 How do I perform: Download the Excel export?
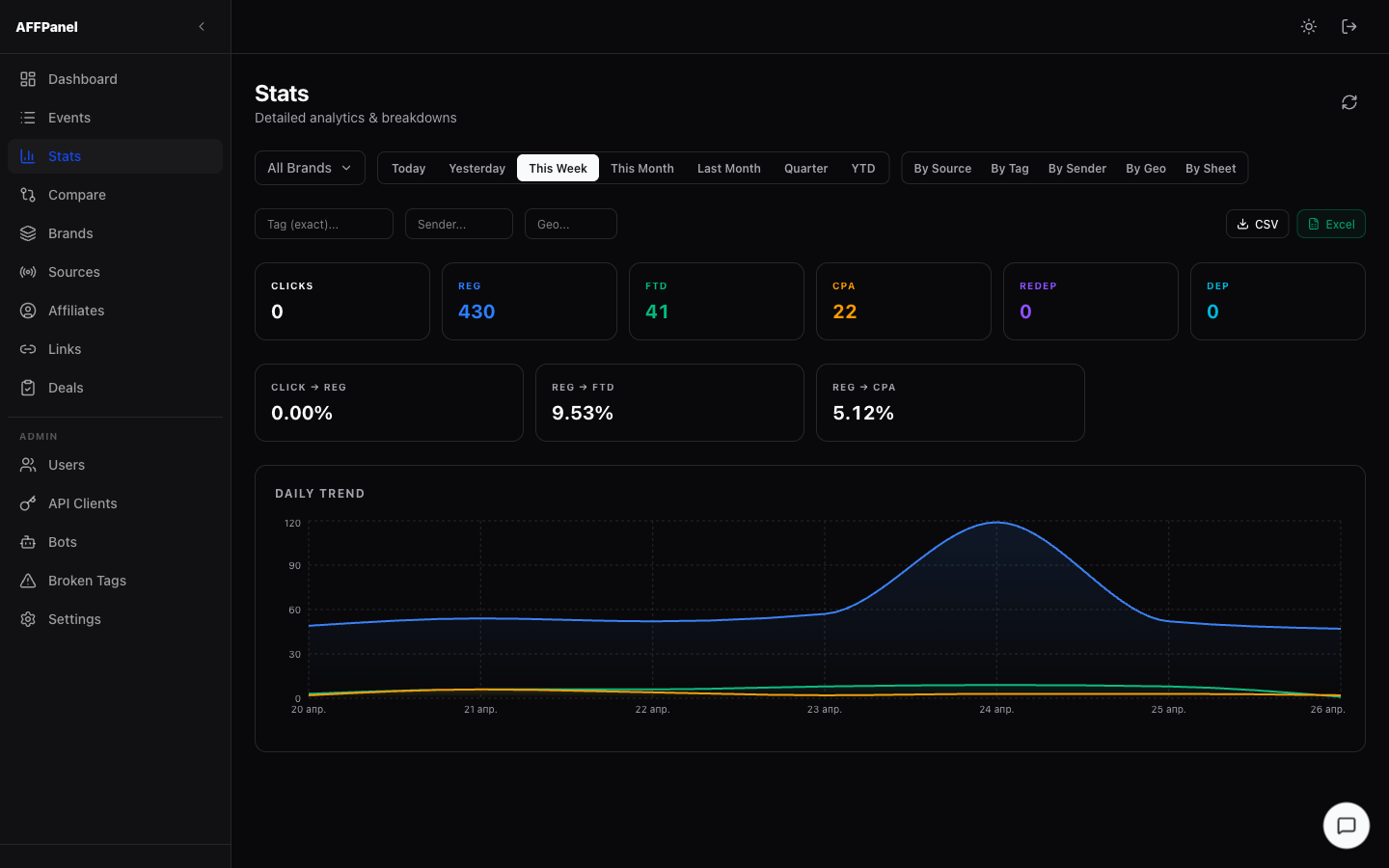click(1330, 223)
